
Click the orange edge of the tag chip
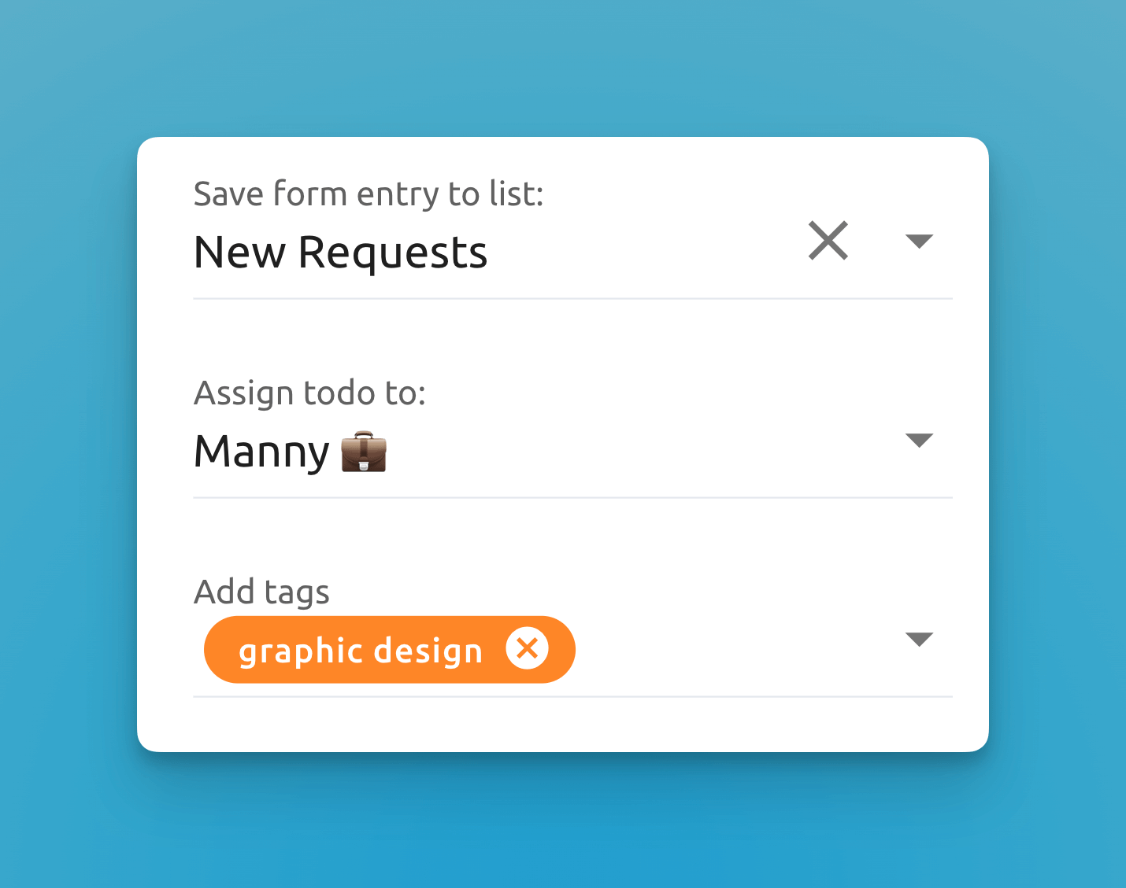(x=217, y=650)
